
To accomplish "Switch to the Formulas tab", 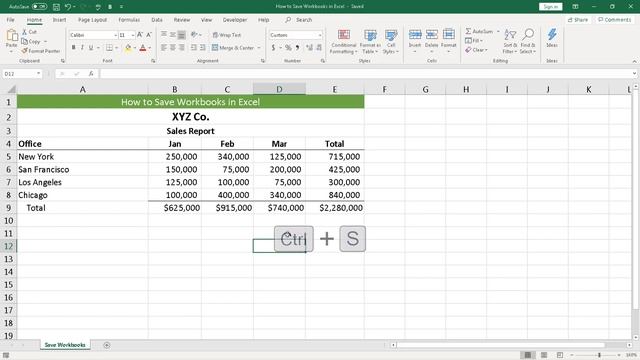I will click(x=129, y=20).
